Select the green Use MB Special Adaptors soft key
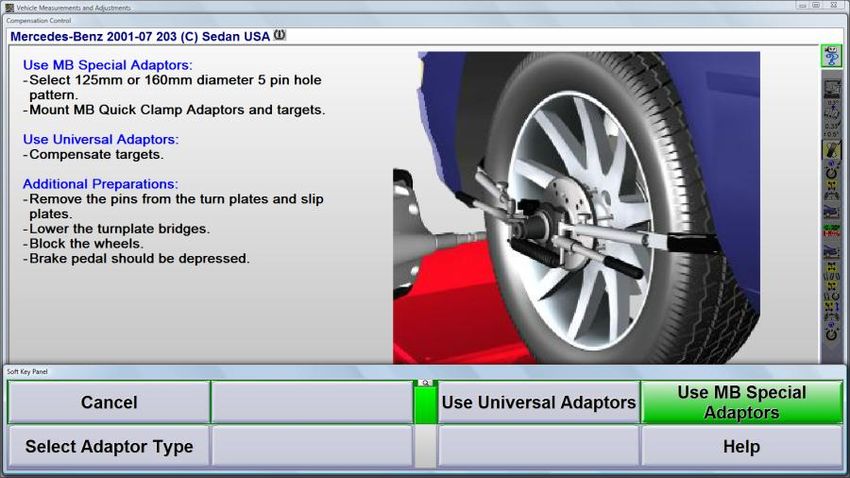This screenshot has width=850, height=478. coord(742,402)
